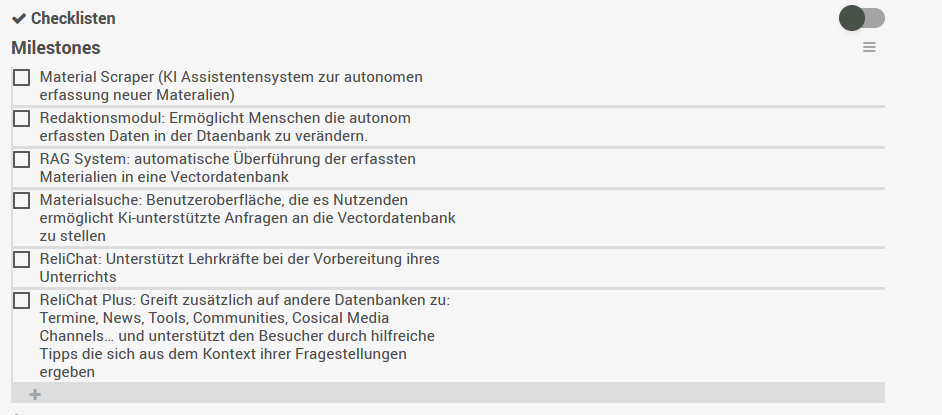Click the plus icon to add item

click(x=35, y=394)
